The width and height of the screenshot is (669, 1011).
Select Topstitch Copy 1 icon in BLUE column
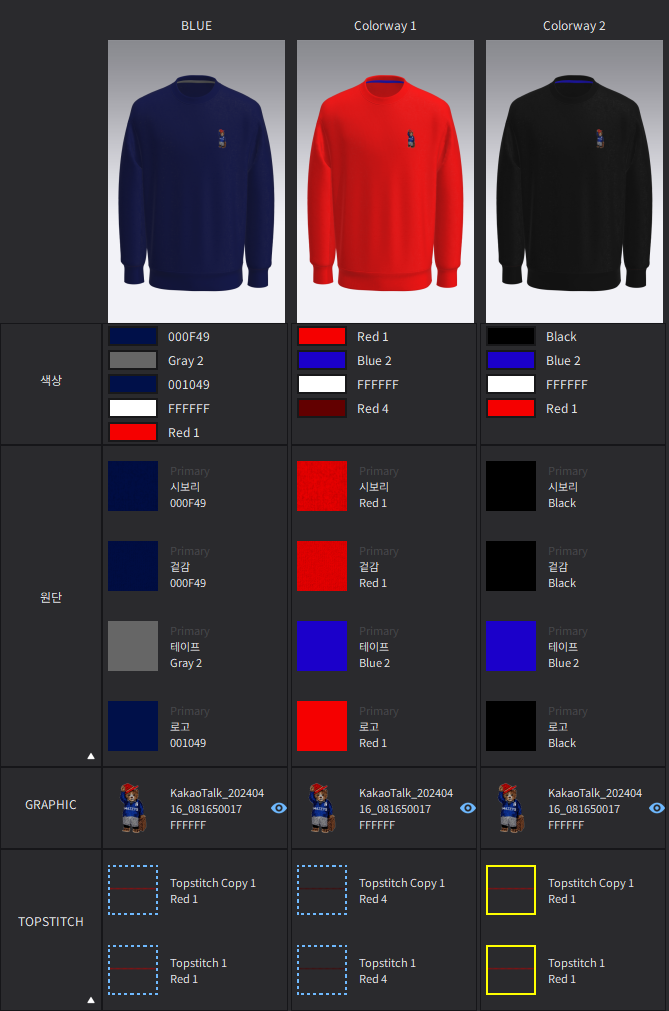pos(133,890)
